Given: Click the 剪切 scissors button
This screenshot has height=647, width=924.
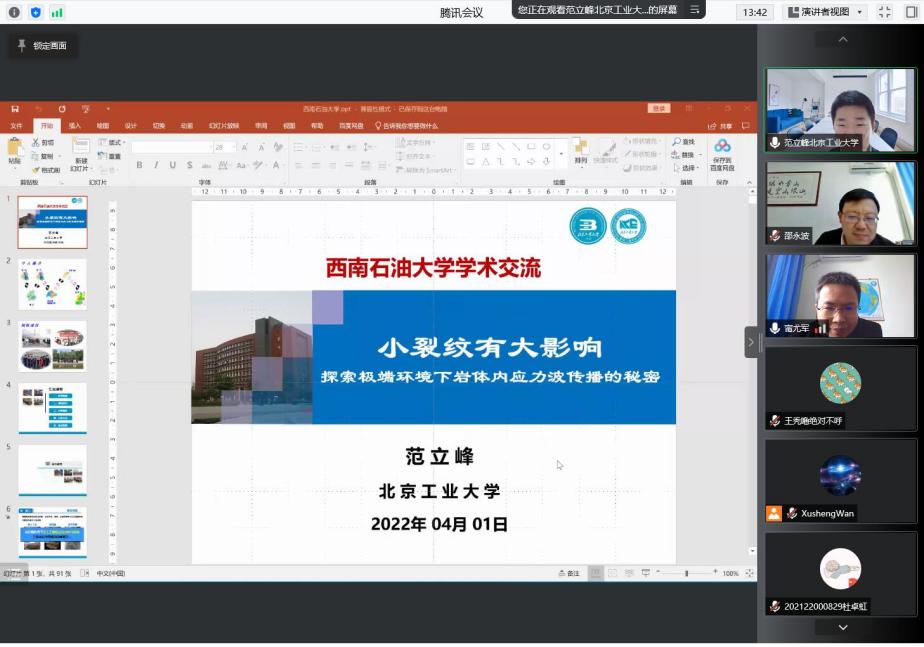Looking at the screenshot, I should [x=43, y=143].
